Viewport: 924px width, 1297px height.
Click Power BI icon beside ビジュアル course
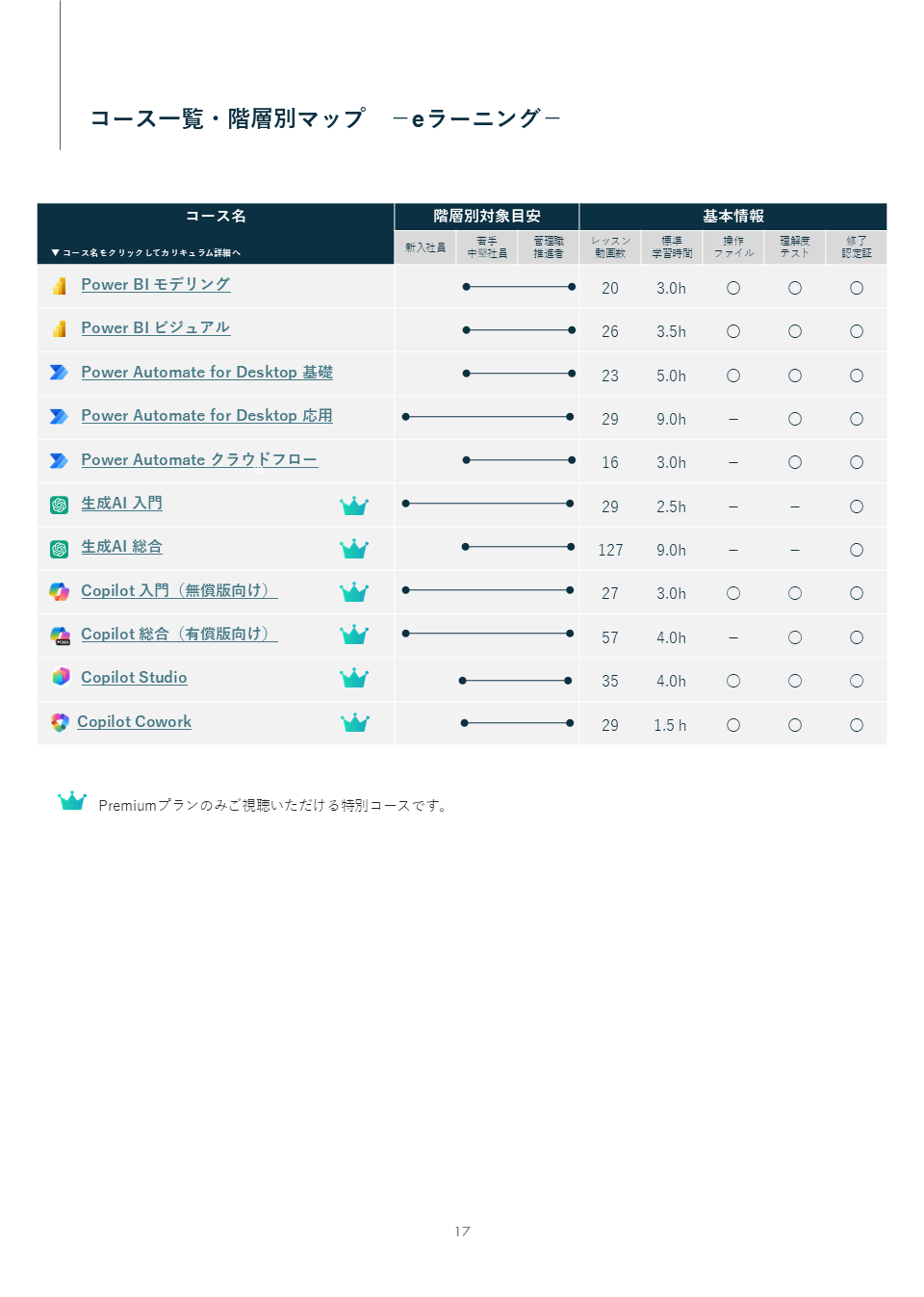tap(60, 329)
